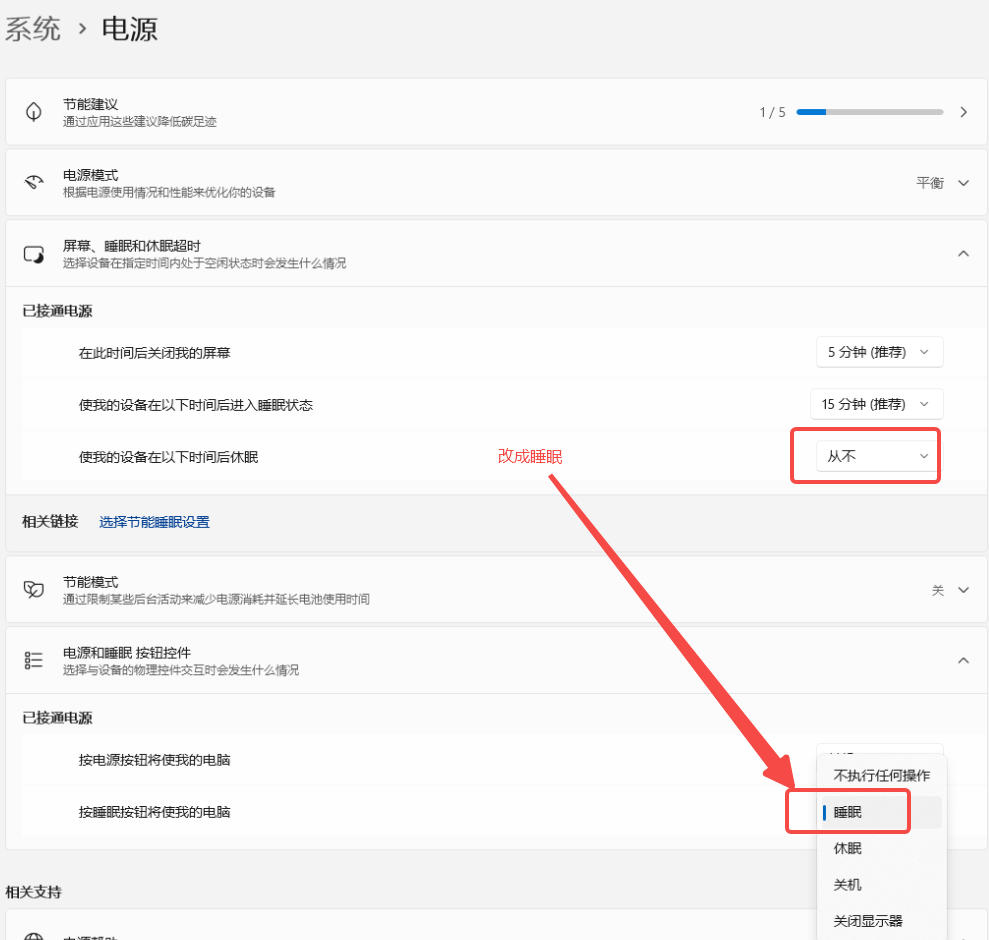
Task: Click the 1/5 energy recommendations progress bar
Action: pos(869,111)
